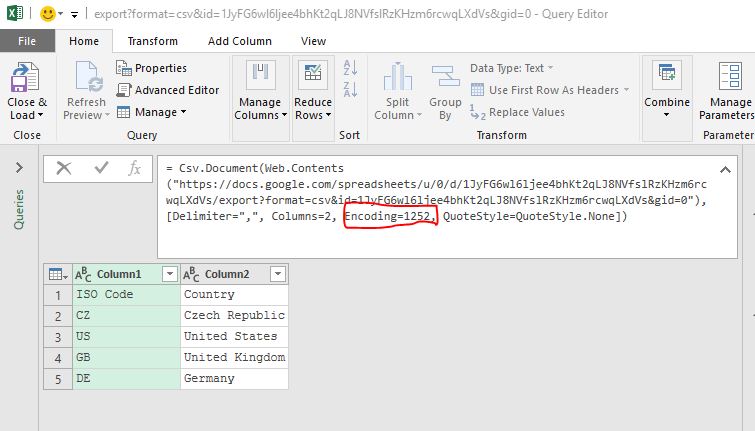Open query Properties
Viewport: 755px width, 431px height.
pyautogui.click(x=151, y=68)
